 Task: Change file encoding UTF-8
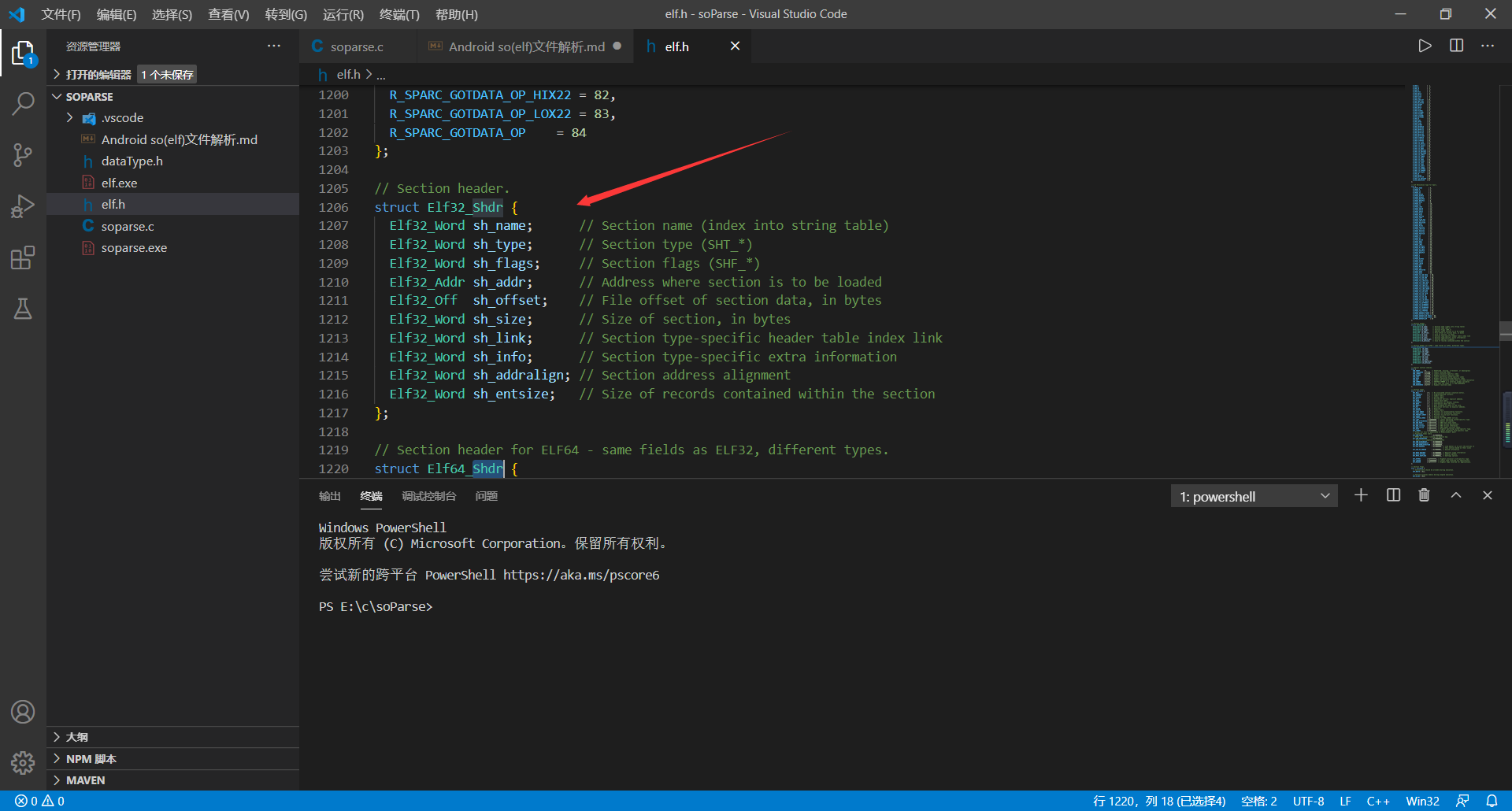[x=1308, y=801]
